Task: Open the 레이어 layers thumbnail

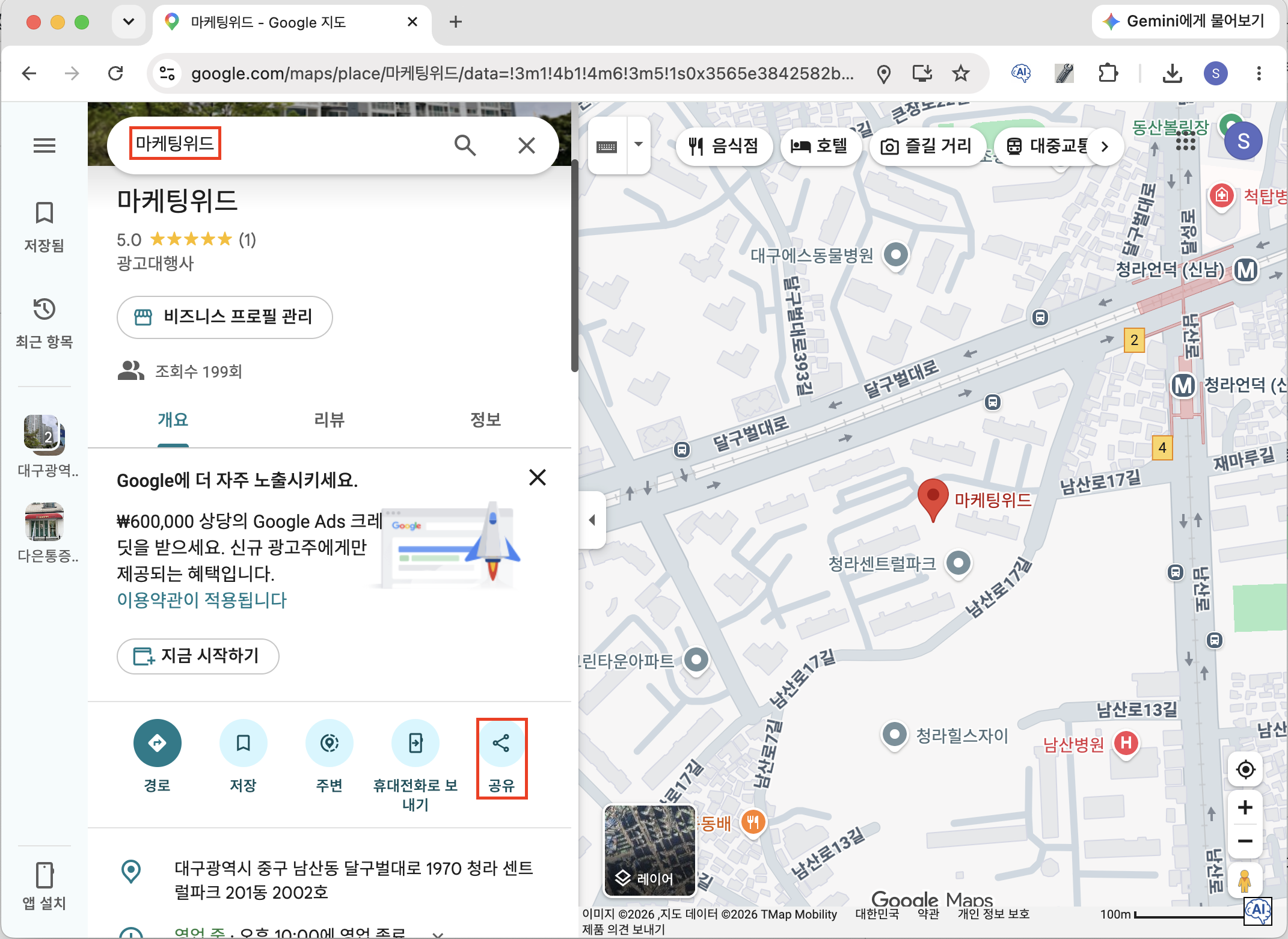Action: tap(649, 851)
